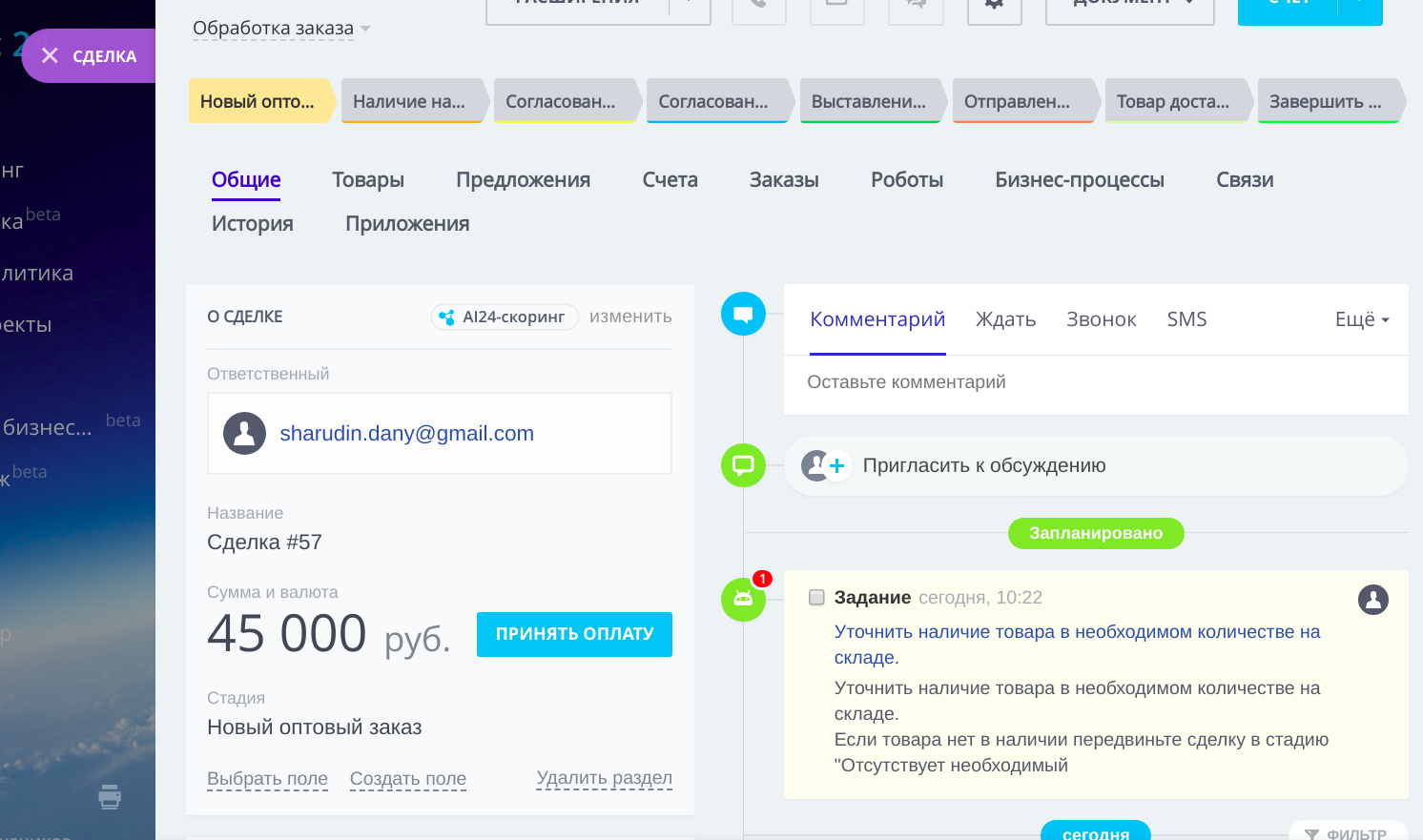The height and width of the screenshot is (840, 1423).
Task: Set stage to Выставлени...
Action: coord(874,101)
